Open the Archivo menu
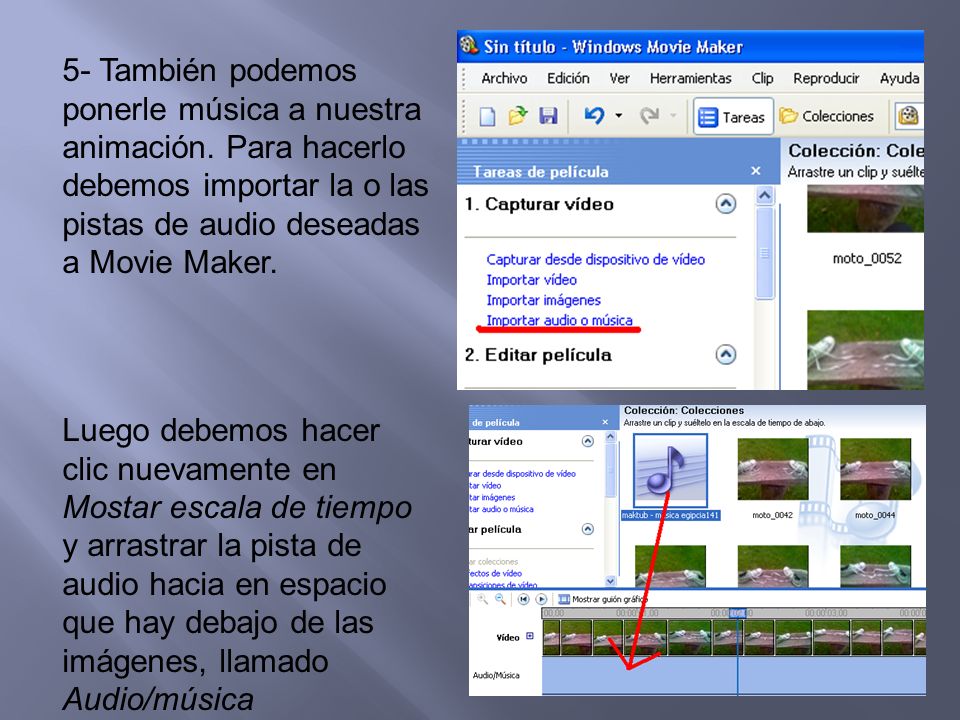The image size is (960, 720). 504,78
